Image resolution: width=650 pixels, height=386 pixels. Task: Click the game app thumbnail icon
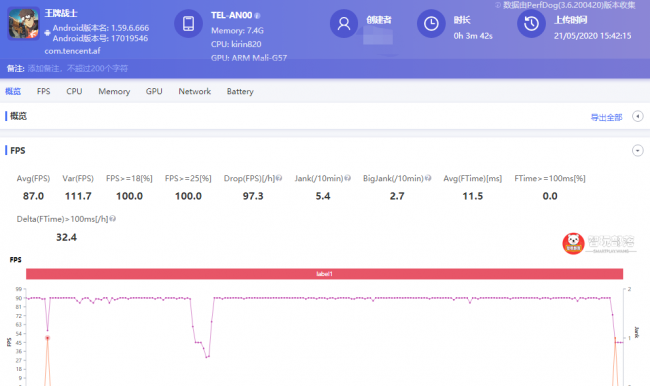click(24, 24)
